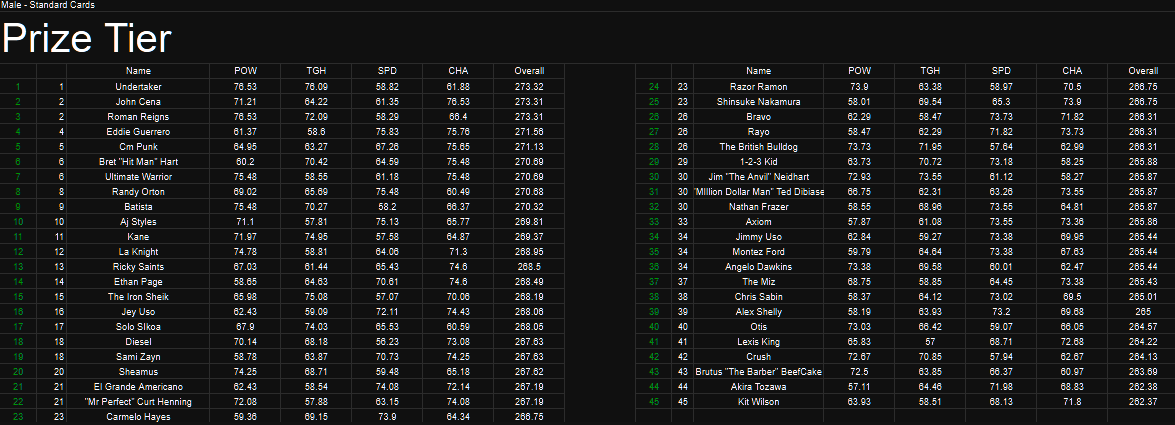Select the 'Jimmy Uso' name cell

(758, 237)
